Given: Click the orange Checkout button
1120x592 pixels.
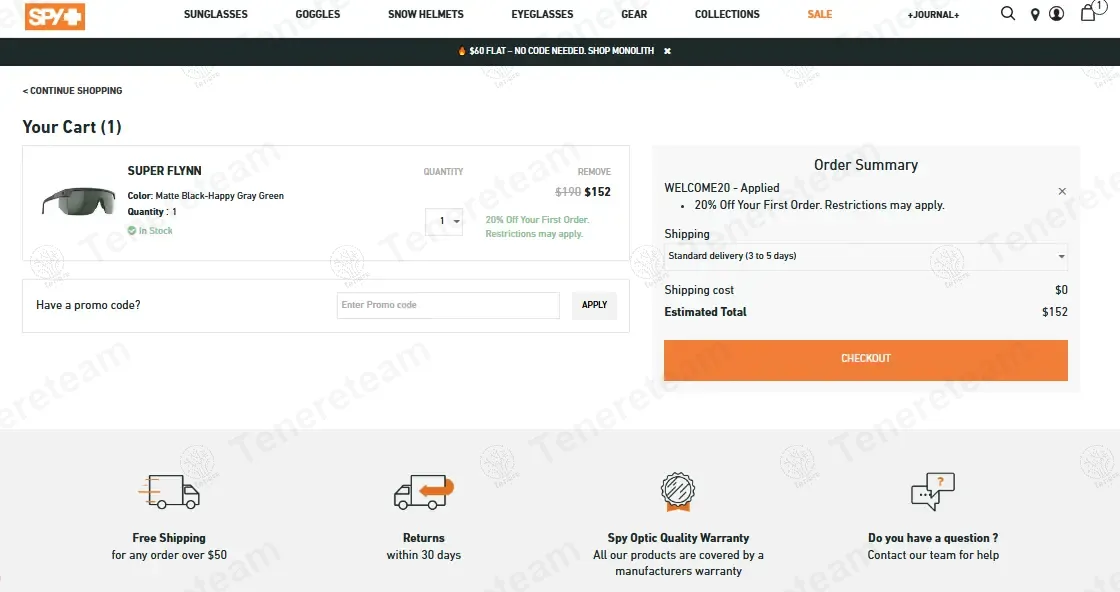Looking at the screenshot, I should pos(866,359).
